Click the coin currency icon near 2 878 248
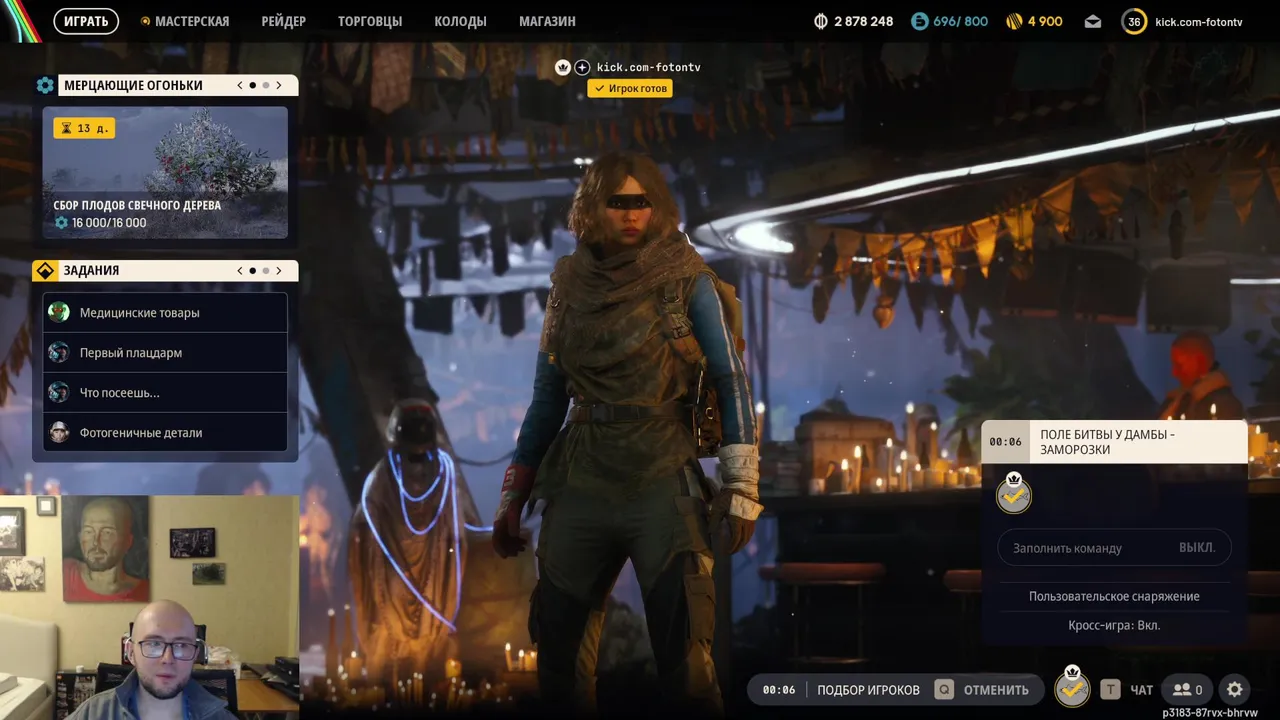Screen dimensions: 1280x720 coord(821,21)
